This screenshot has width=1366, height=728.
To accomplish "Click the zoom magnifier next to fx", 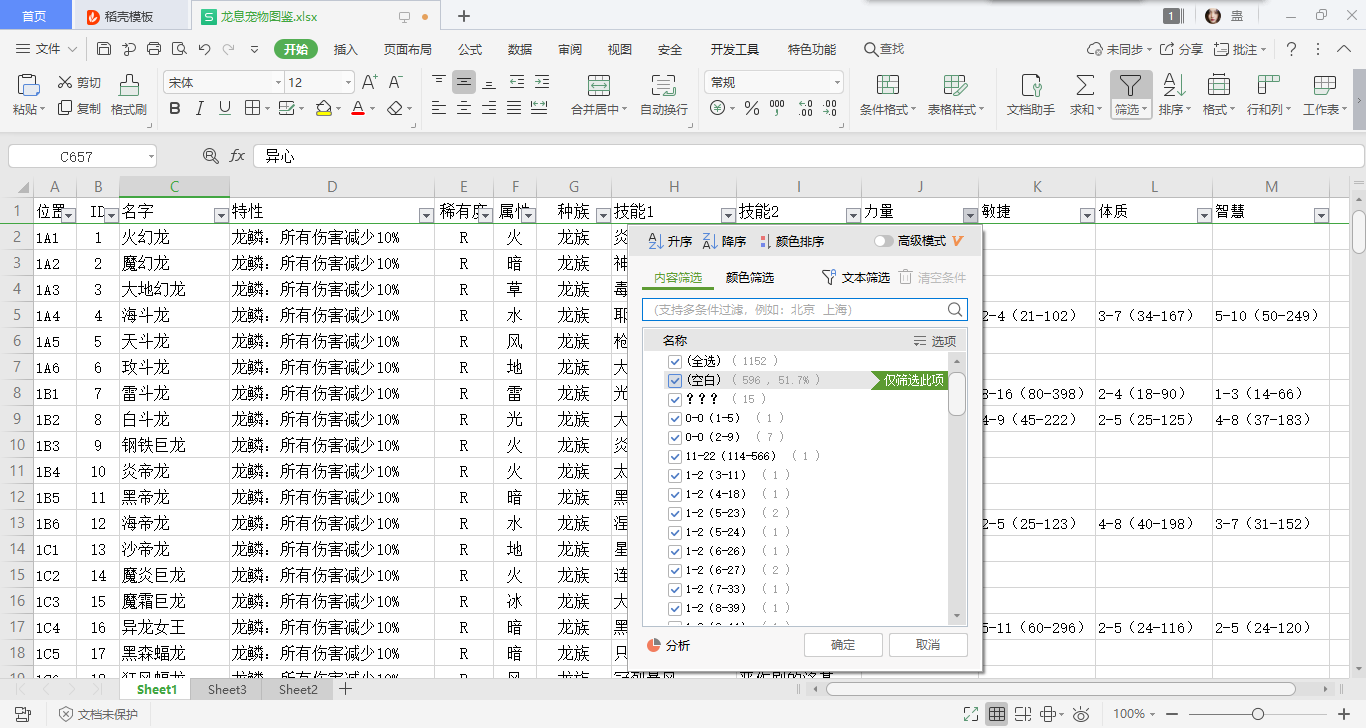I will pos(210,156).
